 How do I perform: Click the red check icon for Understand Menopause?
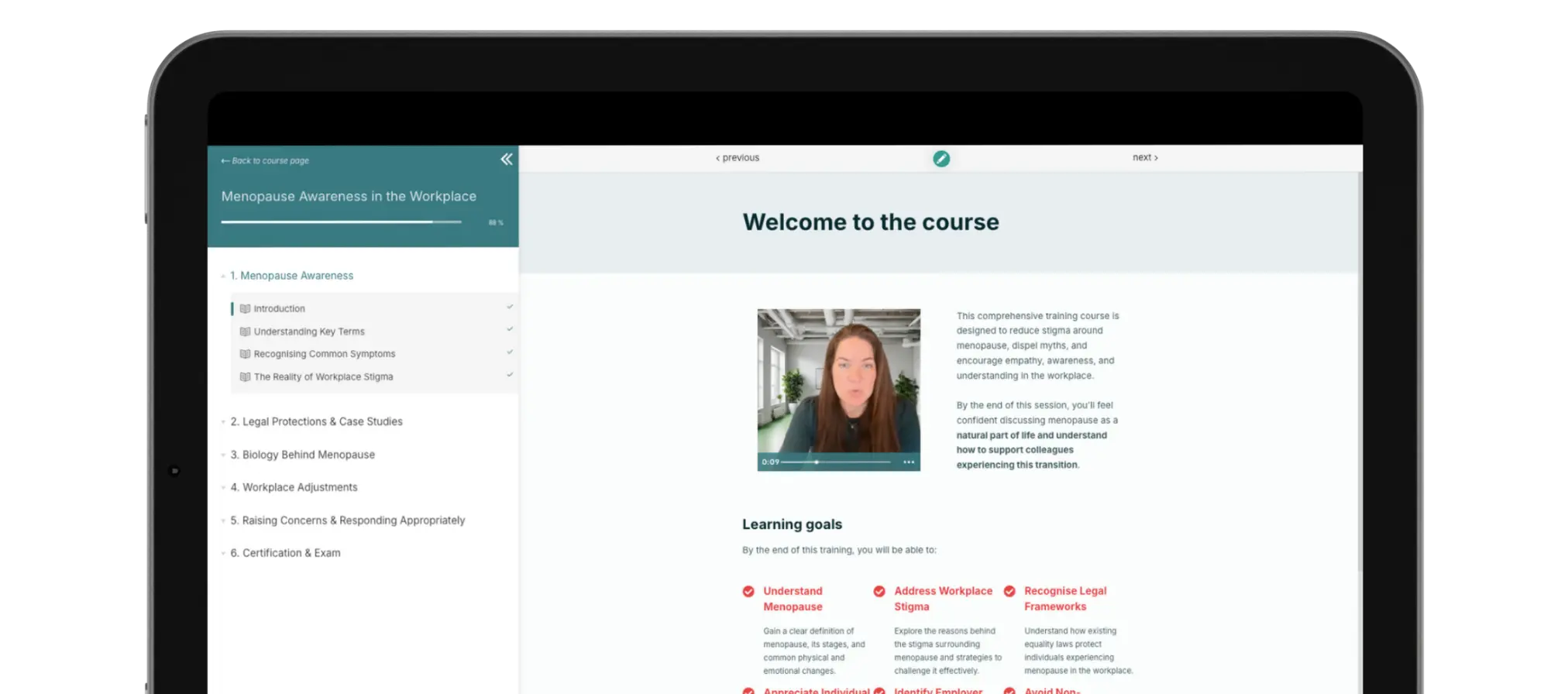(748, 592)
